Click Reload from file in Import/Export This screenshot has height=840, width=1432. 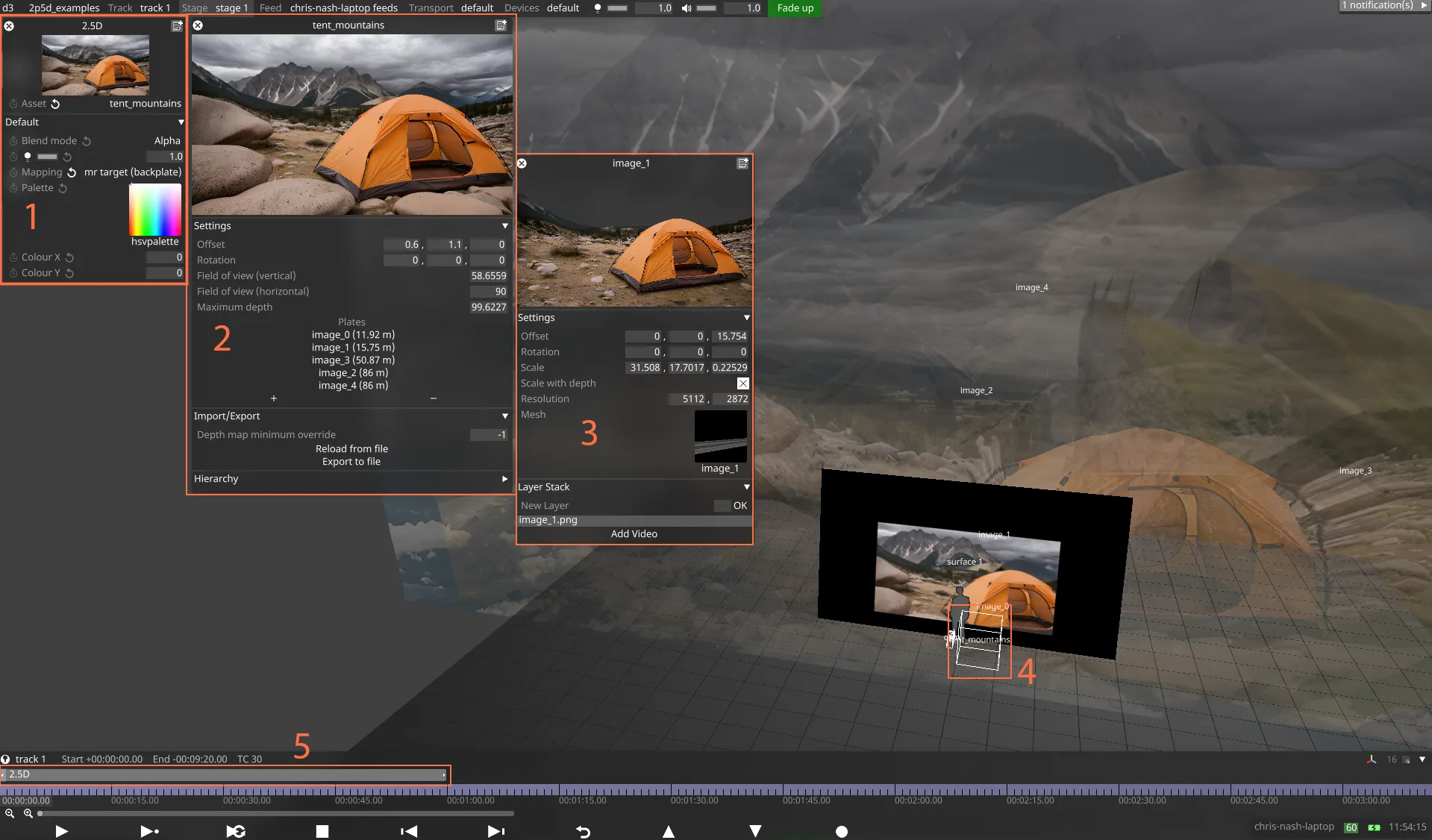coord(351,448)
